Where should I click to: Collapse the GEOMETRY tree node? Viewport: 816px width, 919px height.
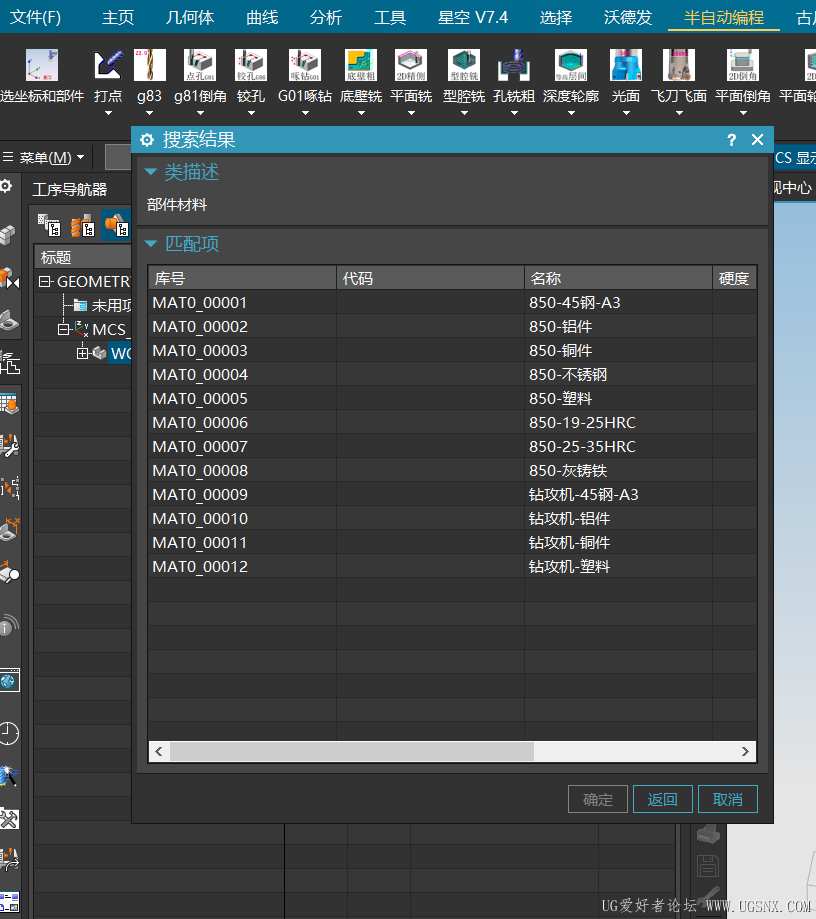[x=45, y=281]
